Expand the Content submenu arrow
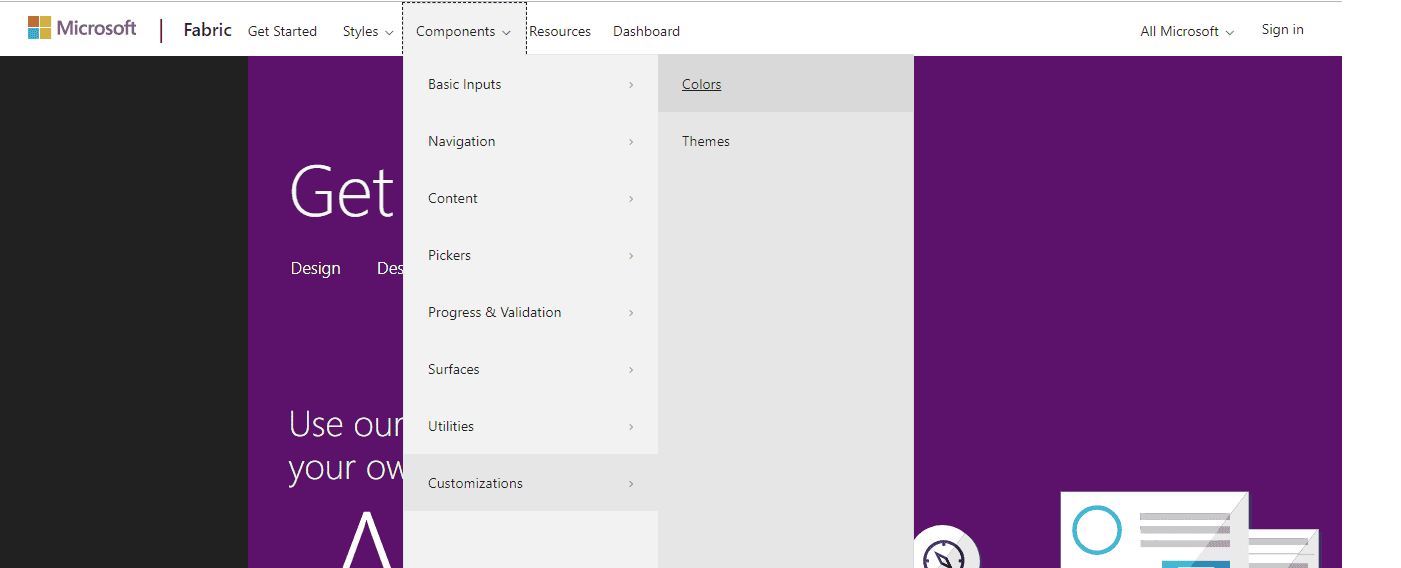The image size is (1401, 568). pyautogui.click(x=631, y=199)
